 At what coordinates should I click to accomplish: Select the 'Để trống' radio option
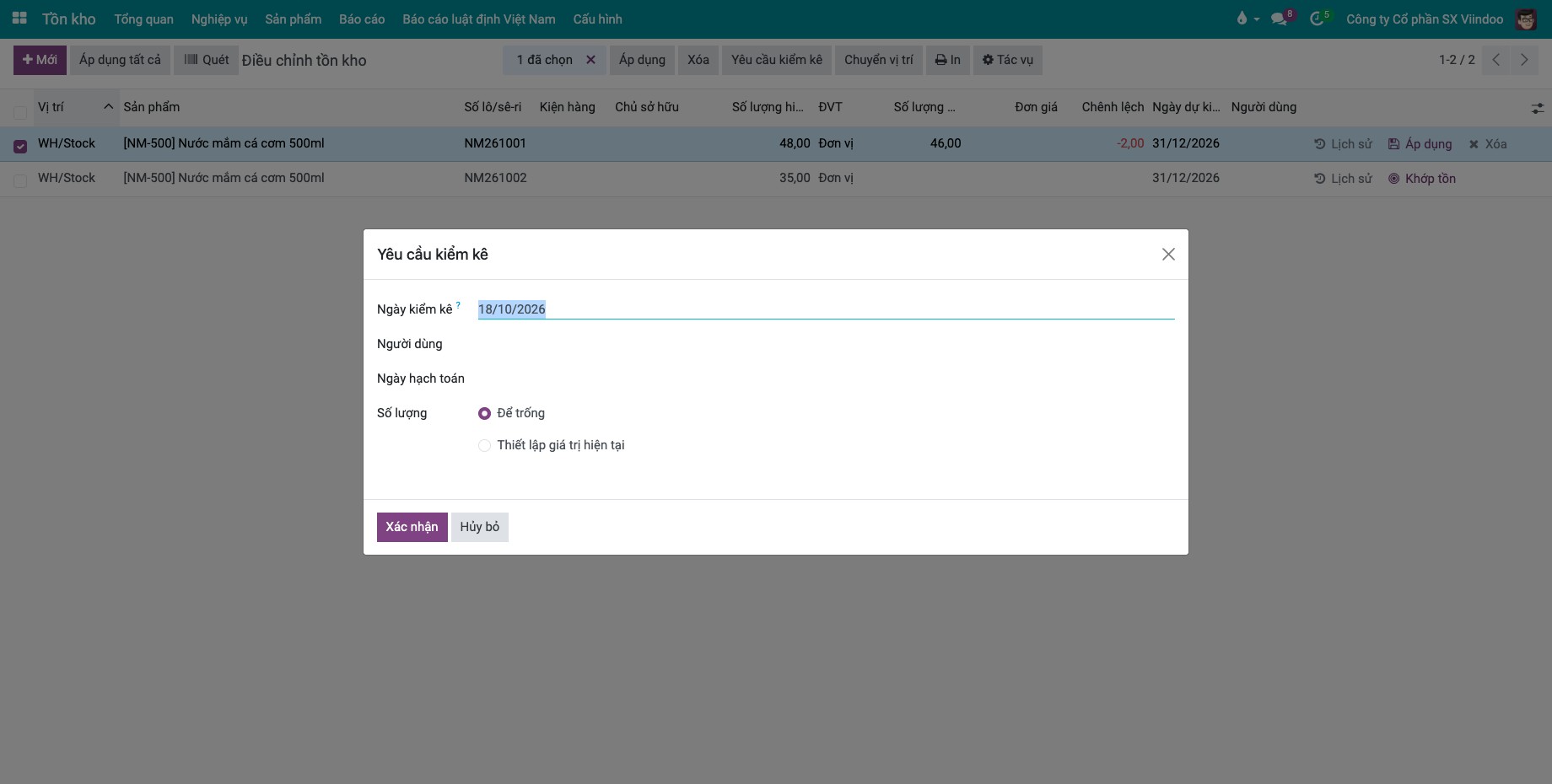point(484,413)
